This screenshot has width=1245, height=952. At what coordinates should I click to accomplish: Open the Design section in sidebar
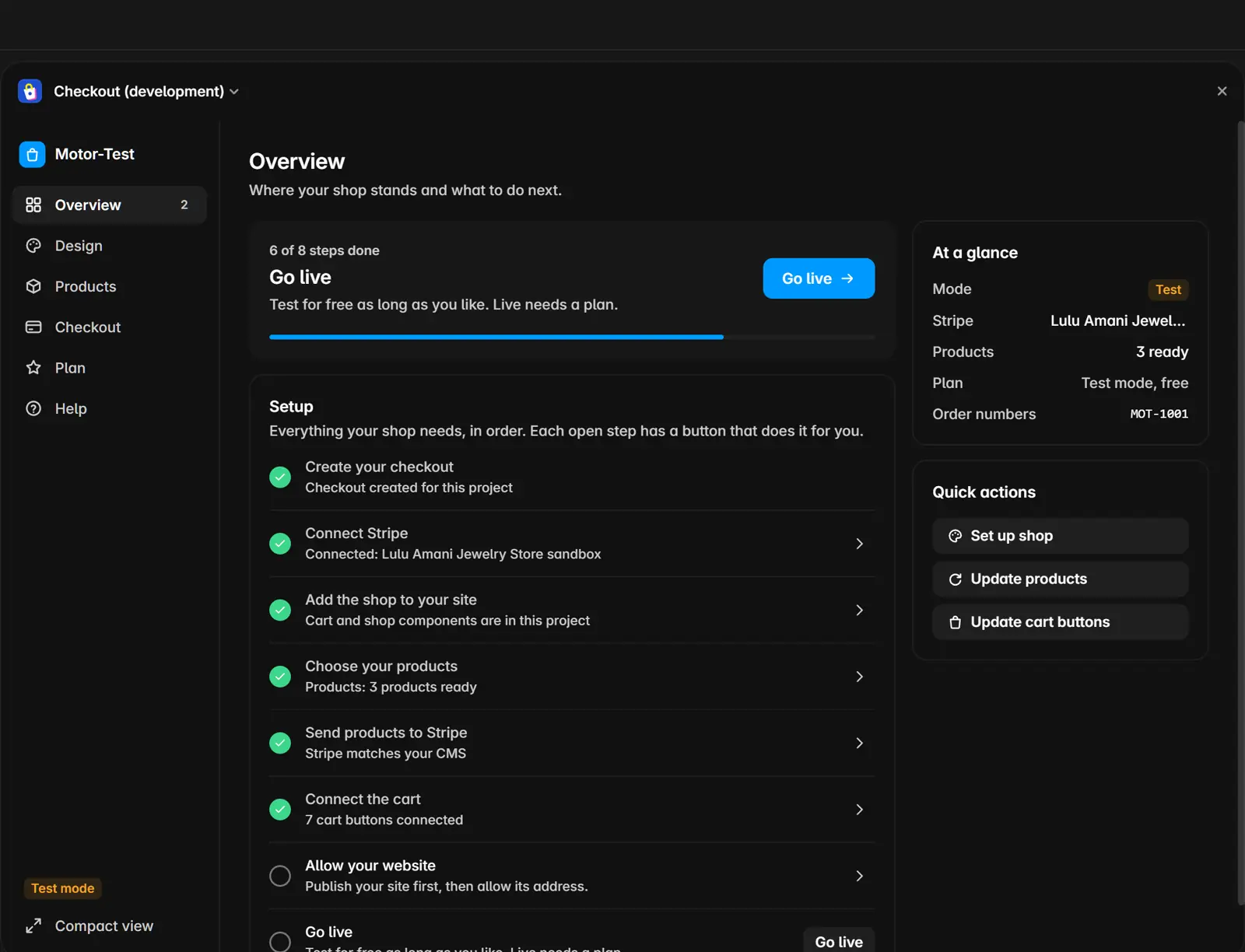coord(110,246)
